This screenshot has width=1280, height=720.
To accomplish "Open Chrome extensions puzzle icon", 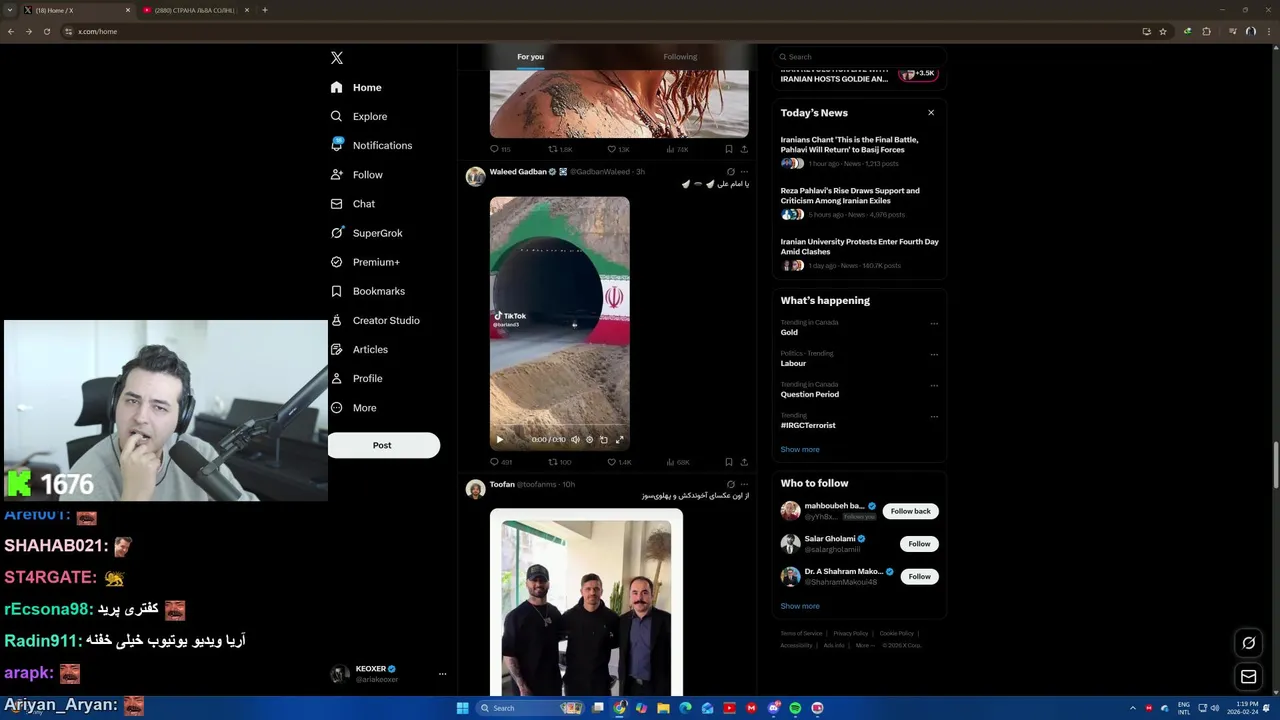I will [x=1206, y=31].
